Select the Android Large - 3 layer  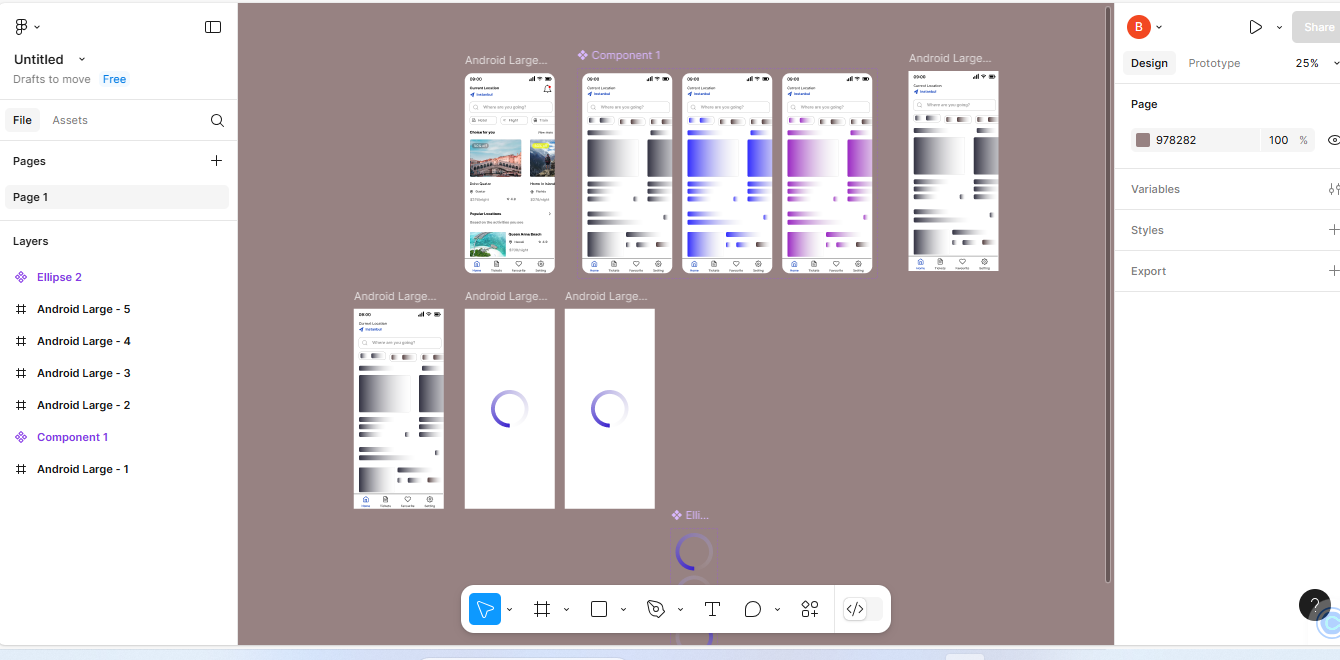pyautogui.click(x=84, y=372)
